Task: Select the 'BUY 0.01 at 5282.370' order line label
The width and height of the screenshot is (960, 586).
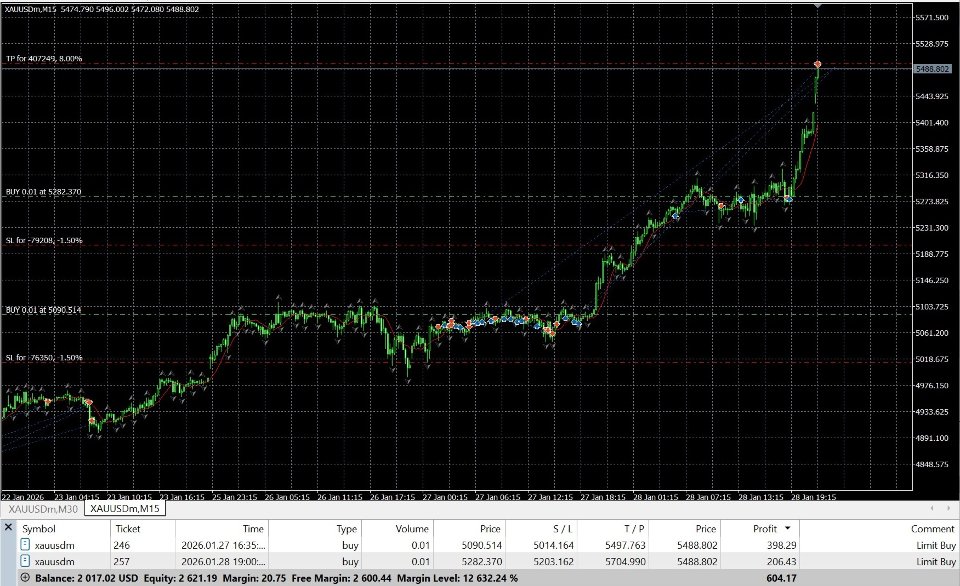Action: pos(43,192)
